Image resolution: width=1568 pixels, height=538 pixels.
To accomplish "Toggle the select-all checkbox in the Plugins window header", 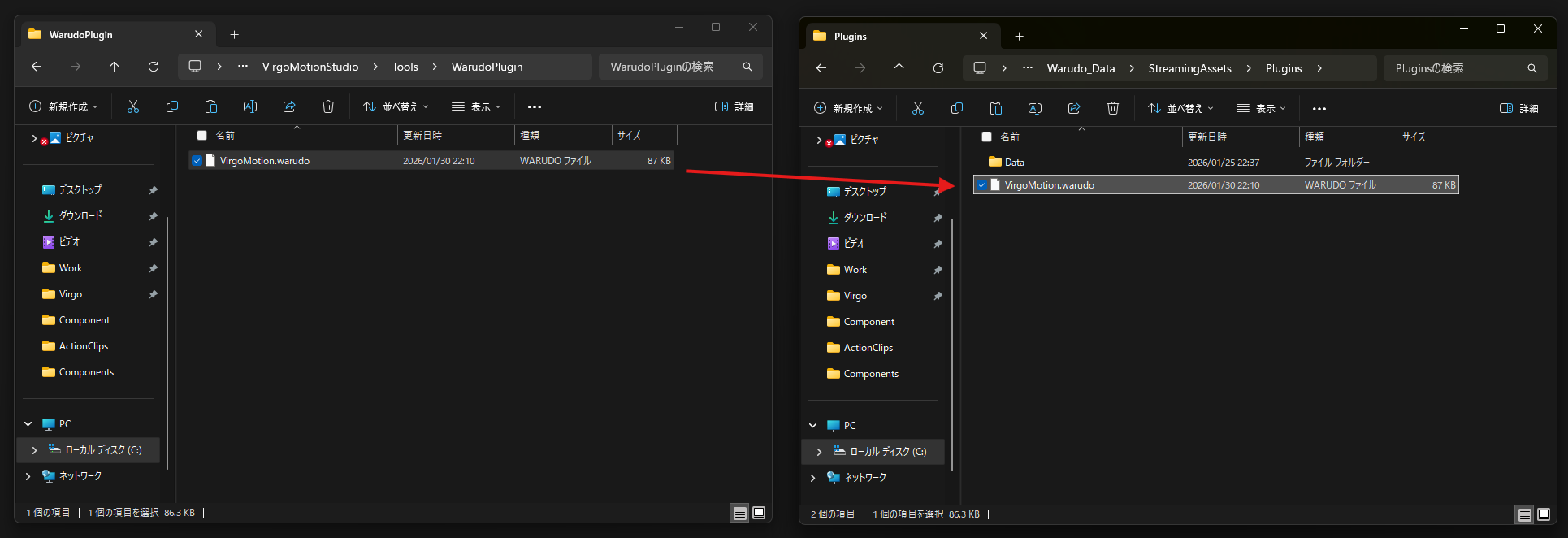I will click(x=986, y=137).
